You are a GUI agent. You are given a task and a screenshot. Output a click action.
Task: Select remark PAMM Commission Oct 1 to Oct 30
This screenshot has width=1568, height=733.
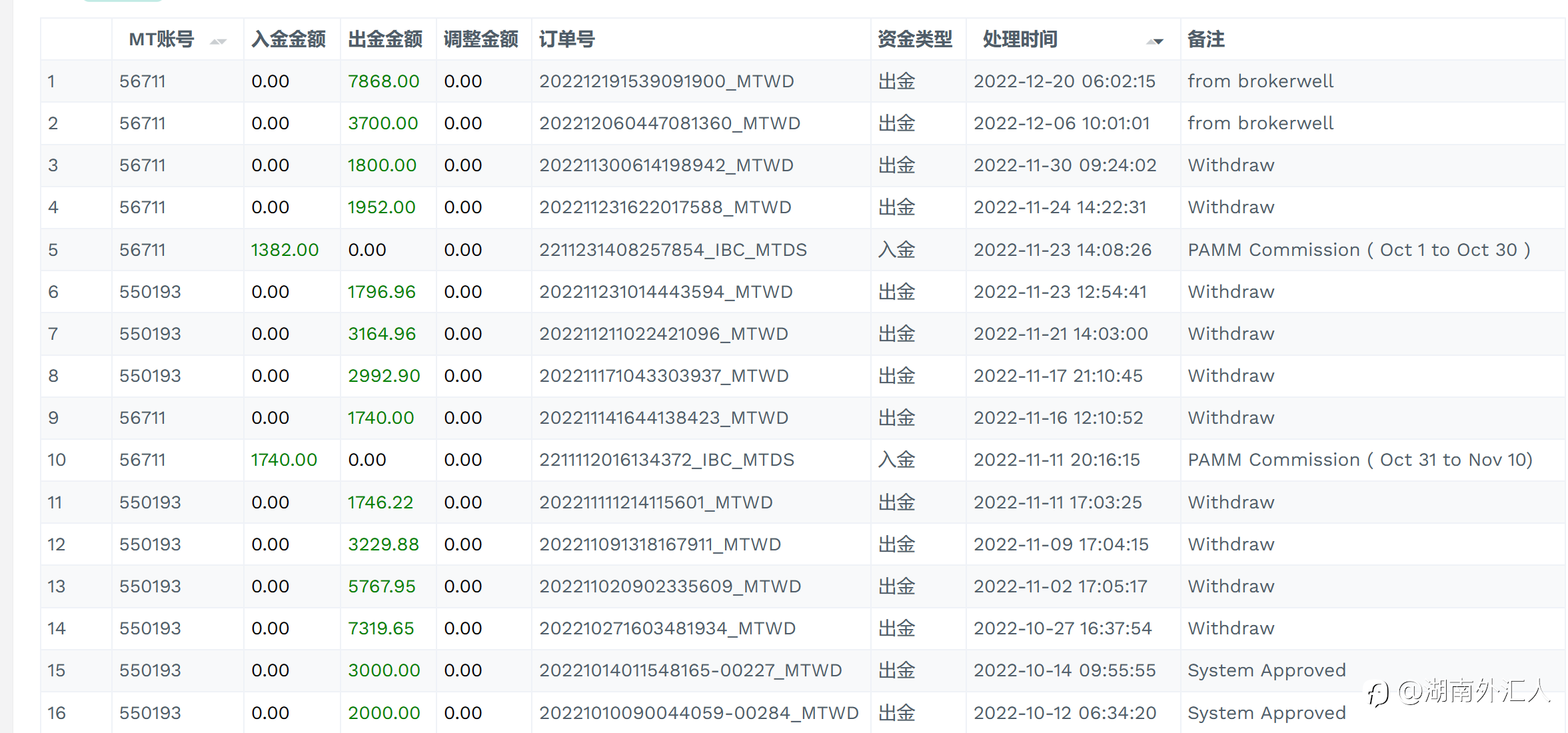click(x=1359, y=250)
